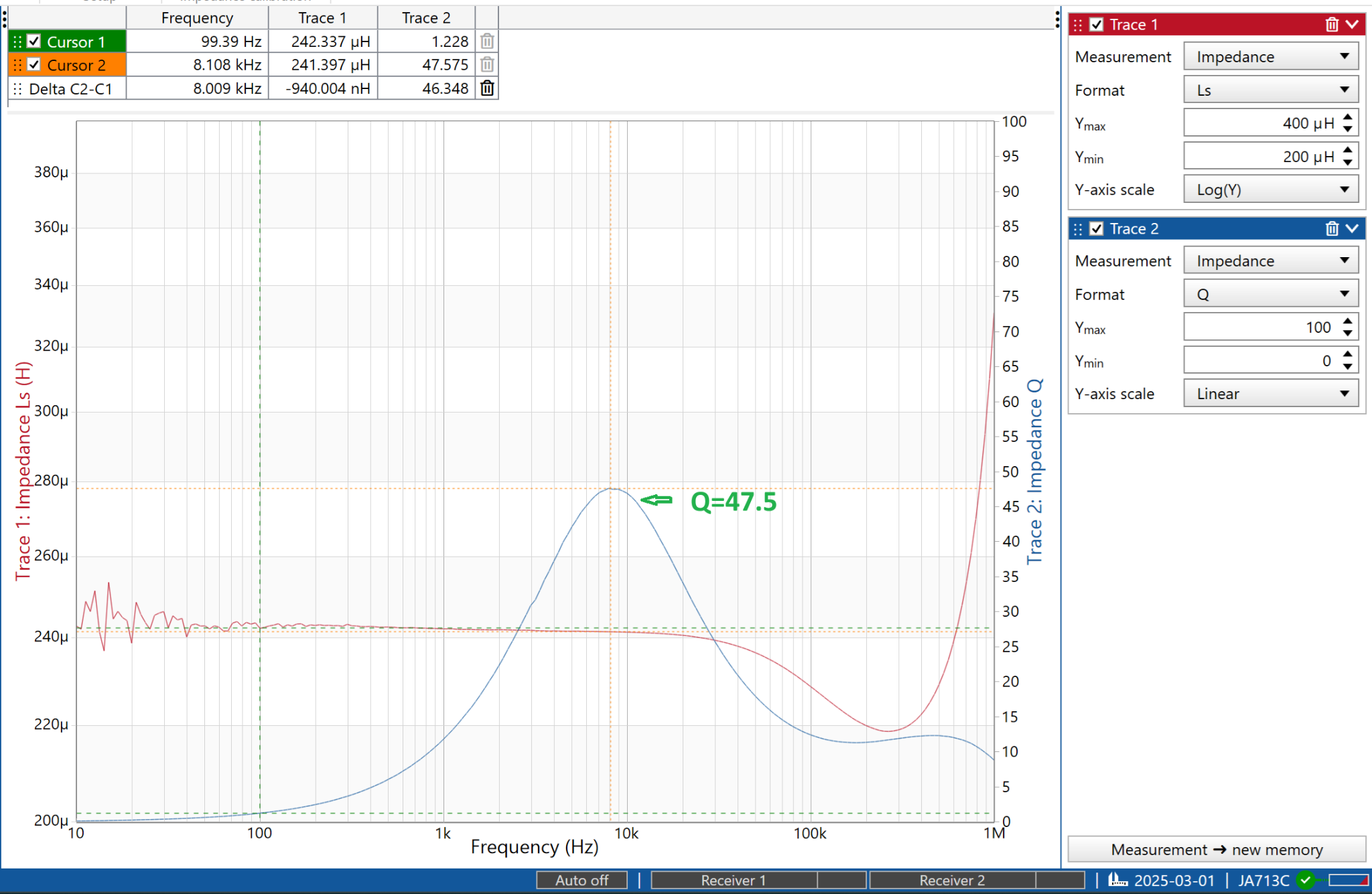
Task: Decrease Trace 2 Ymin with down arrow
Action: pos(1348,367)
